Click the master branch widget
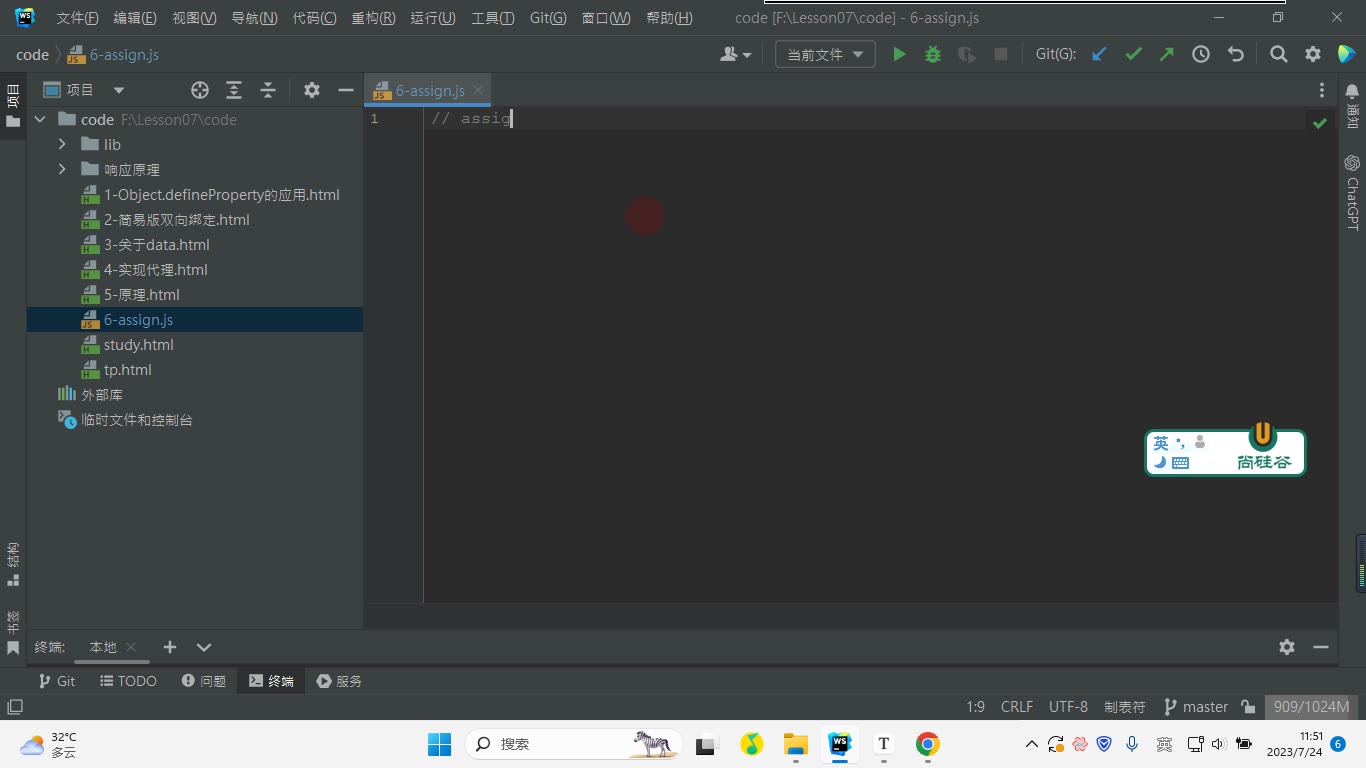Image resolution: width=1366 pixels, height=768 pixels. pos(1196,707)
